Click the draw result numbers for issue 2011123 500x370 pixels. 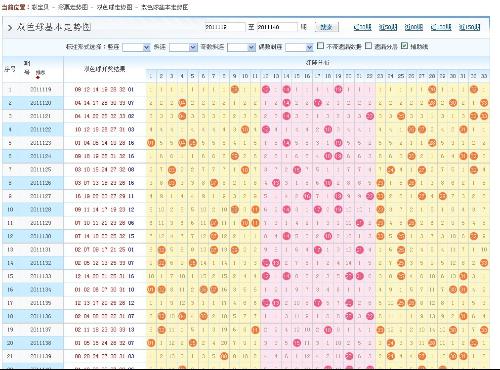(x=104, y=143)
